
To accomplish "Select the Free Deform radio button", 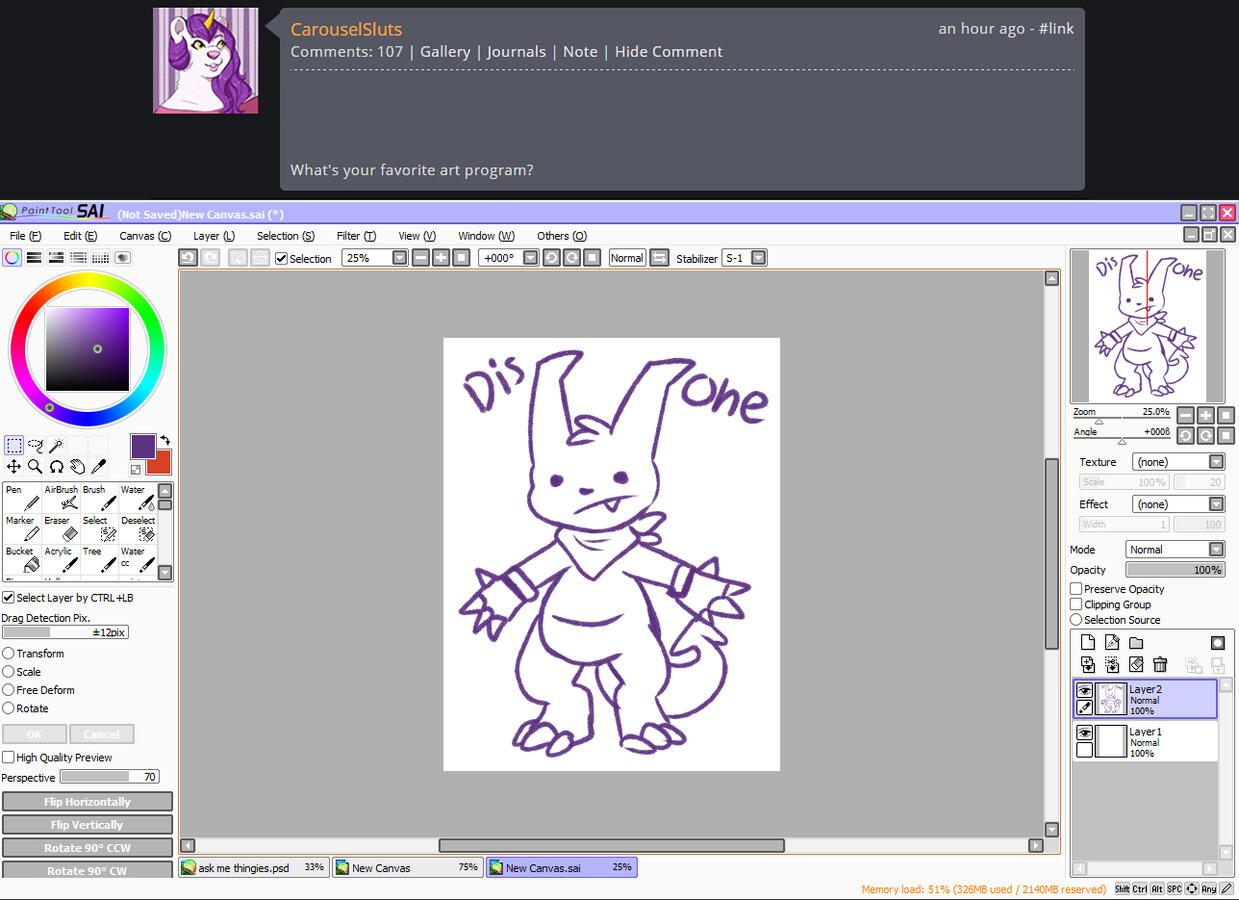I will tap(9, 690).
